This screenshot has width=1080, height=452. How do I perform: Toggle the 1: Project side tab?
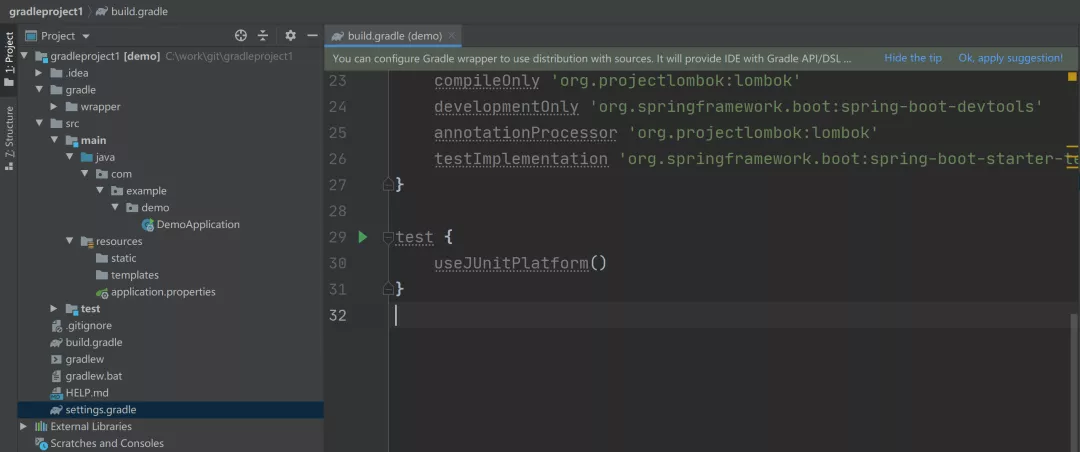pyautogui.click(x=9, y=60)
